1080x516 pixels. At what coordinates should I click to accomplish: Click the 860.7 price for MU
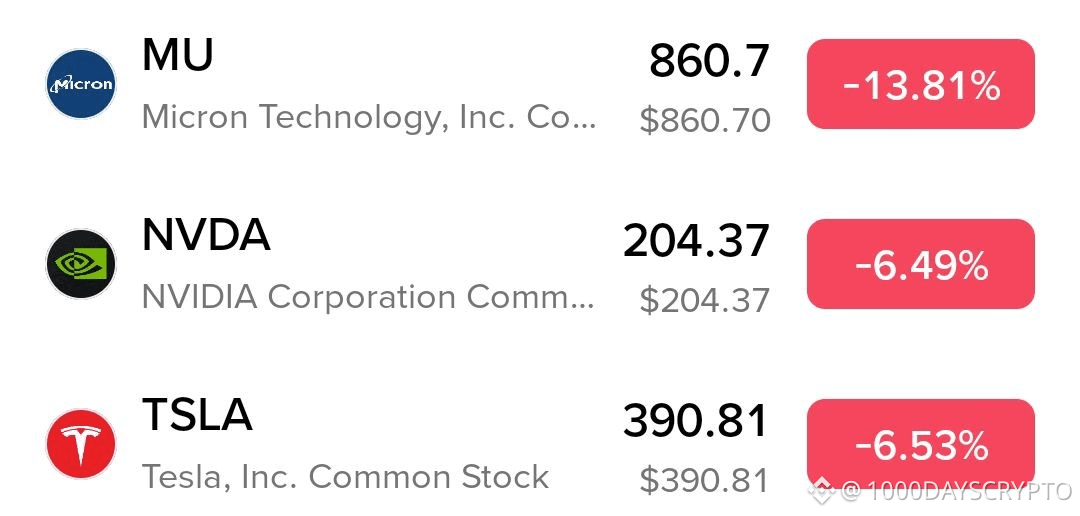click(709, 61)
